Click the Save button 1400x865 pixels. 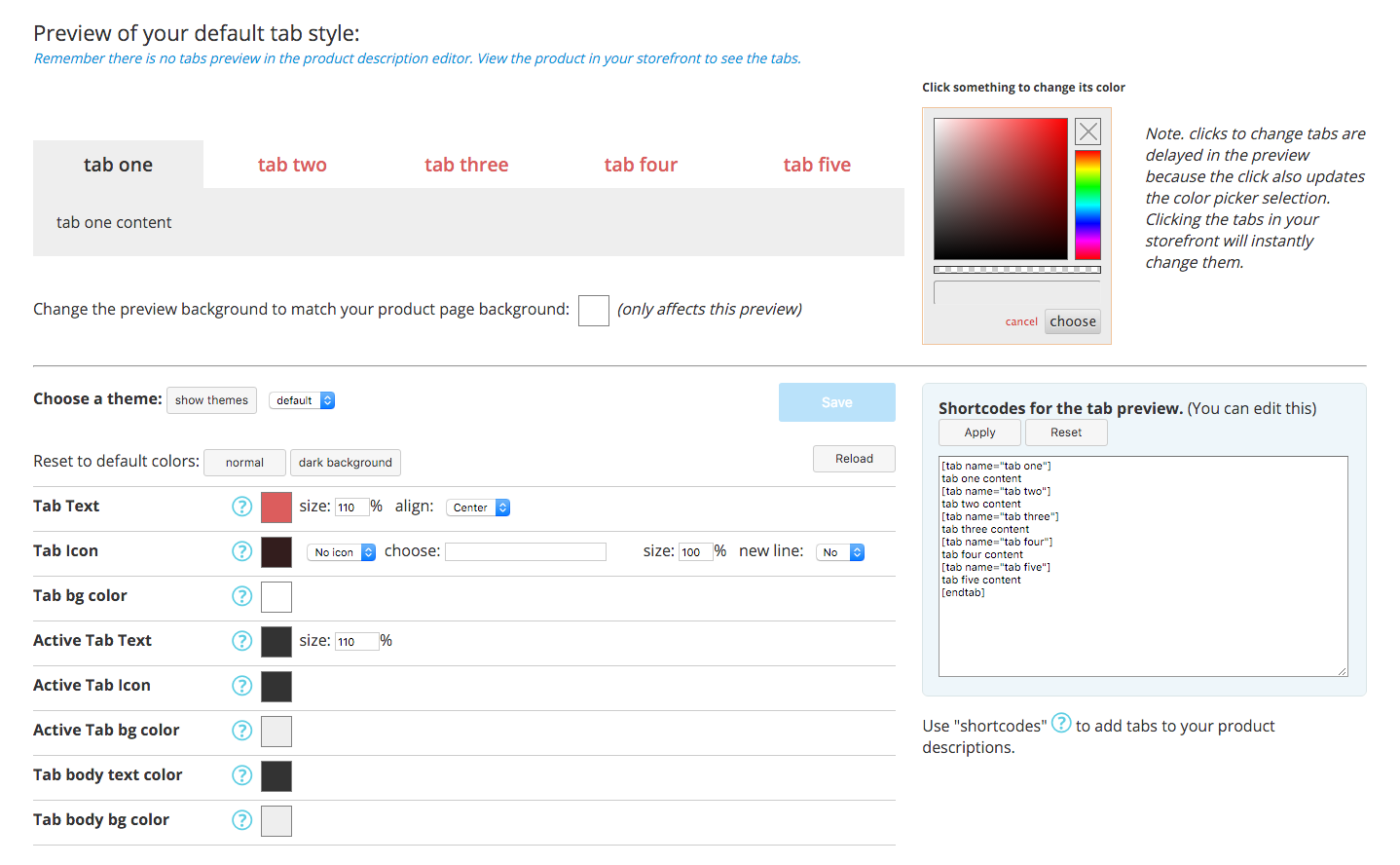[x=837, y=402]
